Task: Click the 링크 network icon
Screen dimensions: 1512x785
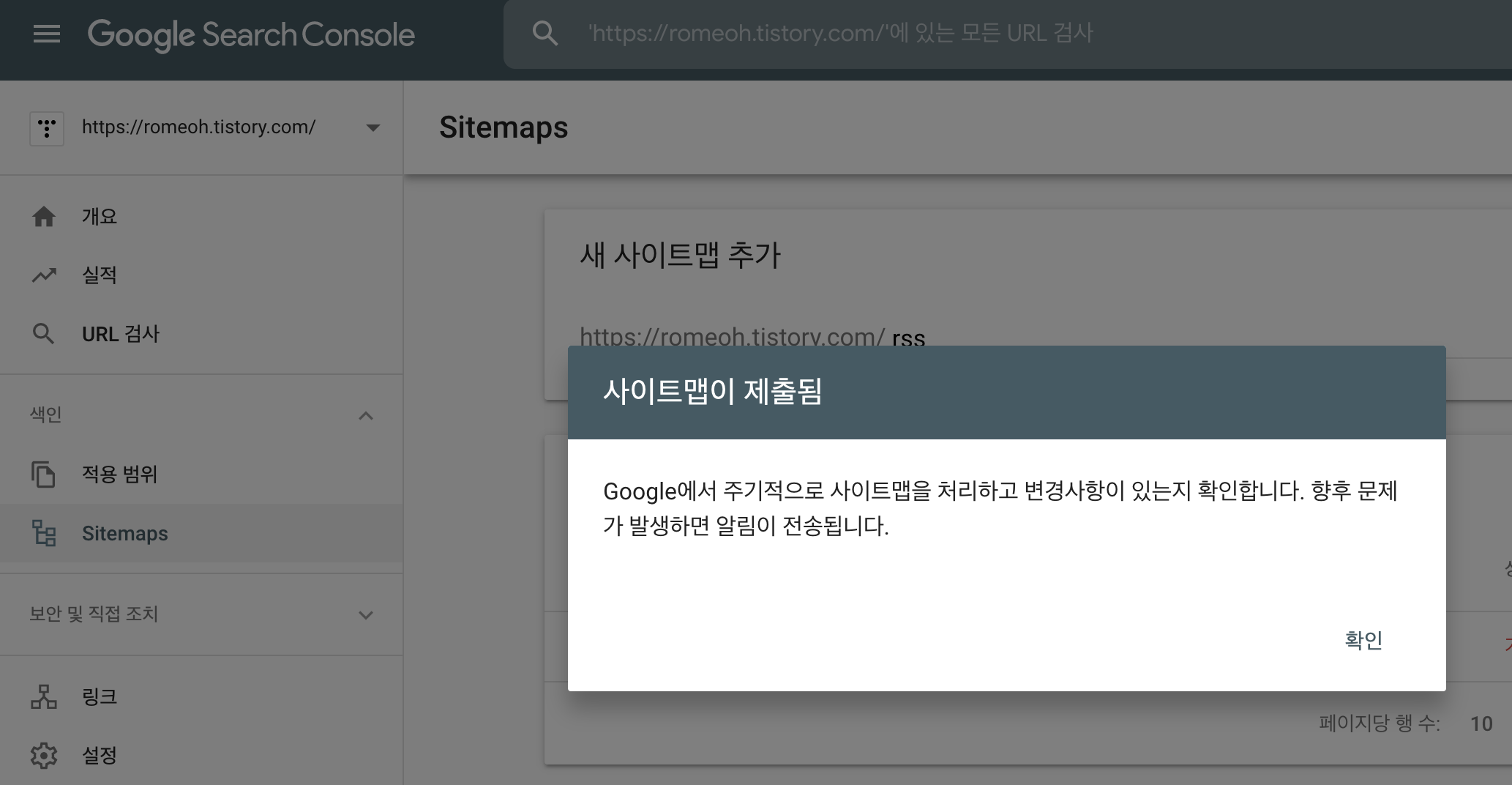Action: [44, 696]
